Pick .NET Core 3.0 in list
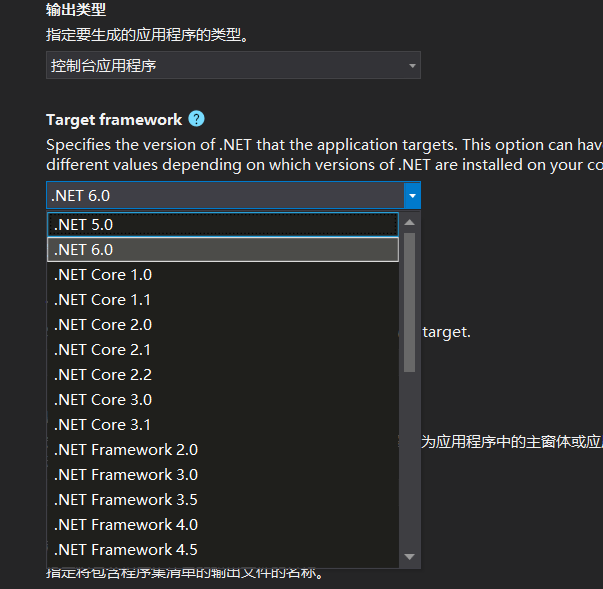This screenshot has height=589, width=603. (x=223, y=399)
